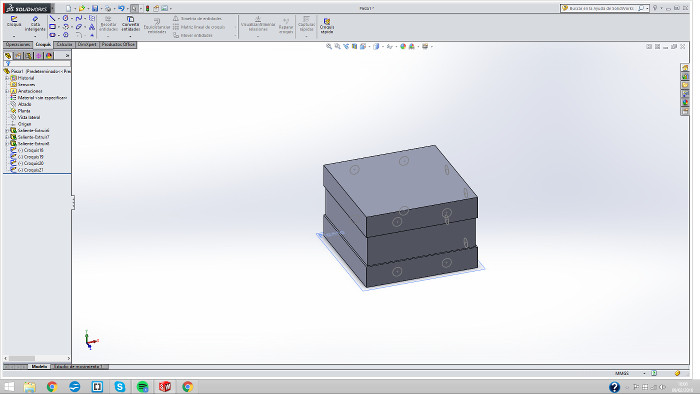Click the Edit appearance color sphere icon
The image size is (700, 394).
(403, 46)
